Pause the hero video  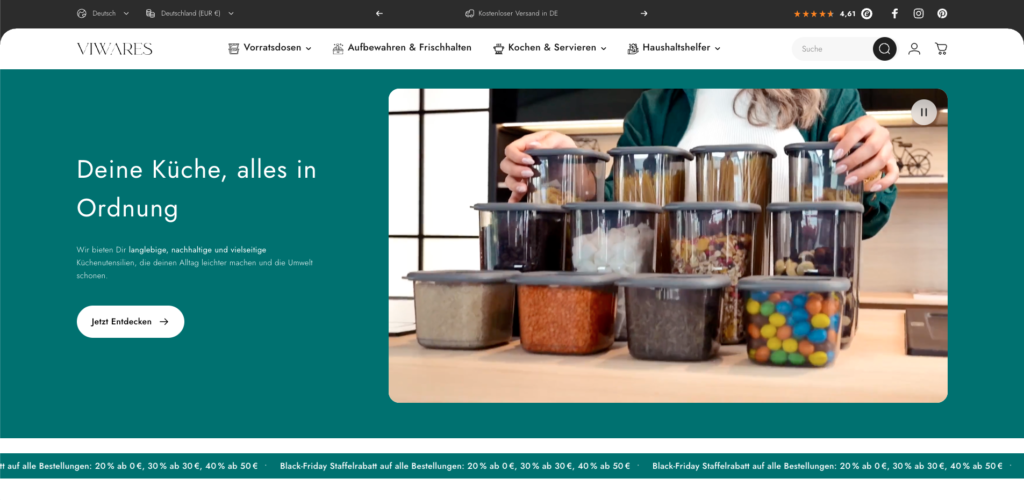(x=924, y=112)
